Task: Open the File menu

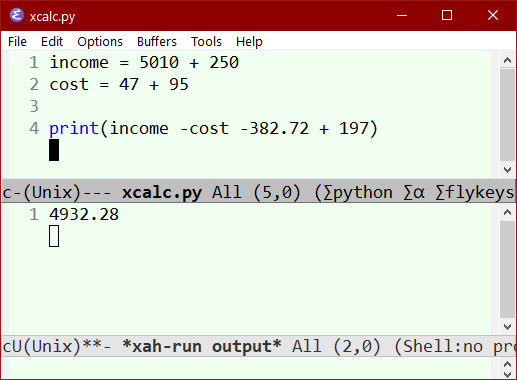Action: [x=17, y=42]
